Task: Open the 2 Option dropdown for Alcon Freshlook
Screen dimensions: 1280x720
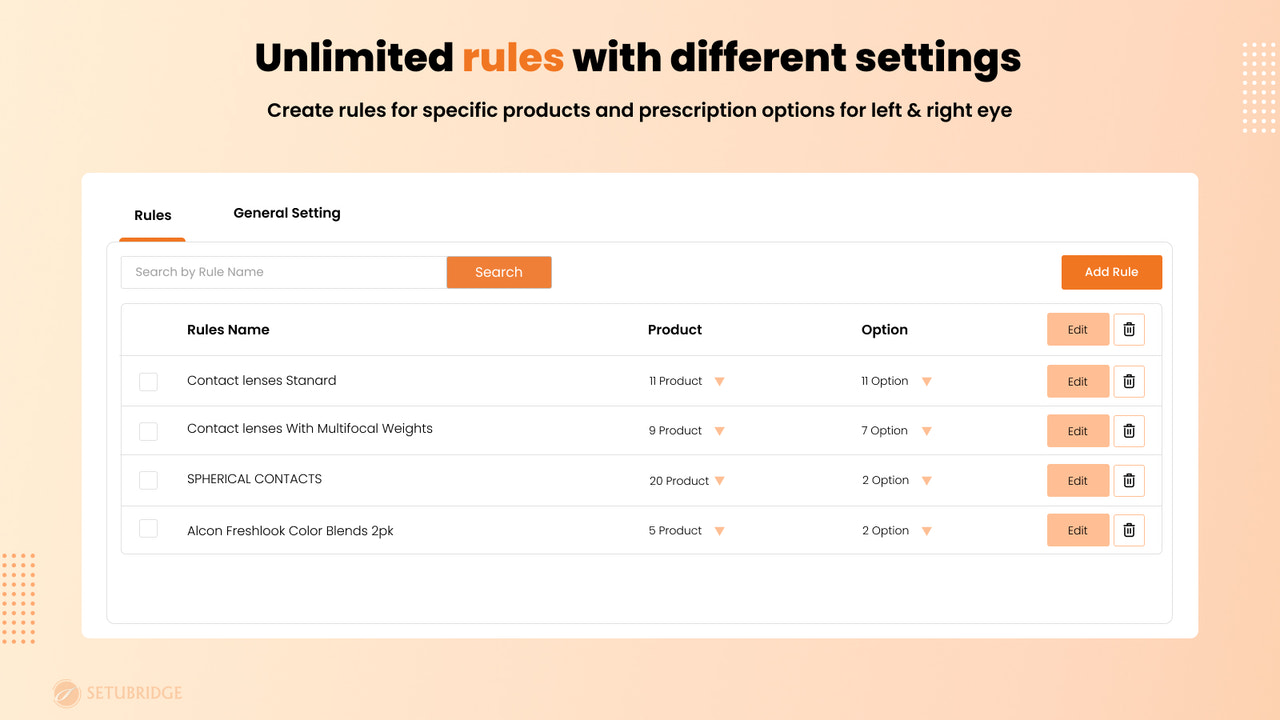Action: (x=926, y=530)
